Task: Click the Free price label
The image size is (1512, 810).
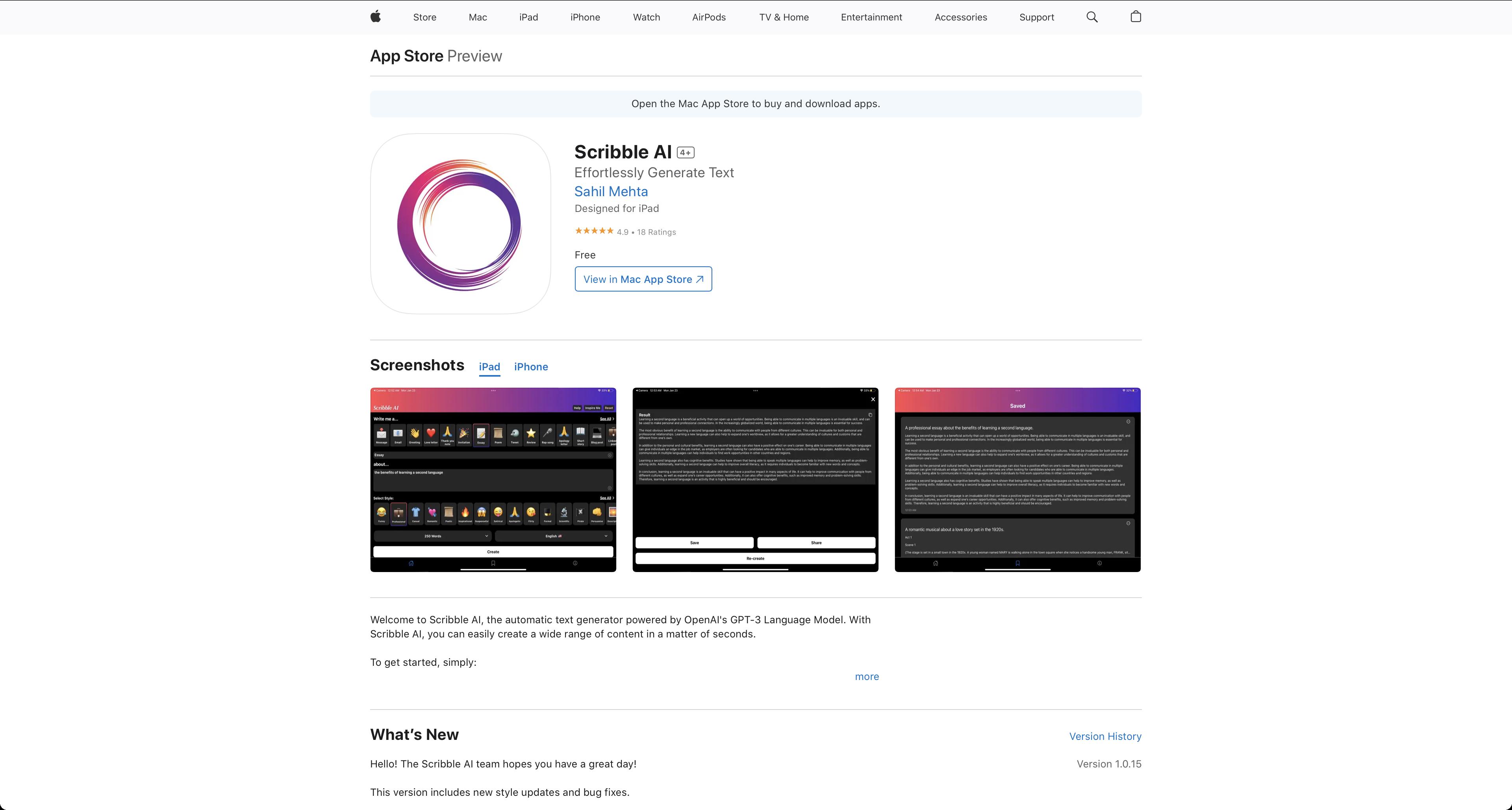Action: coord(585,255)
